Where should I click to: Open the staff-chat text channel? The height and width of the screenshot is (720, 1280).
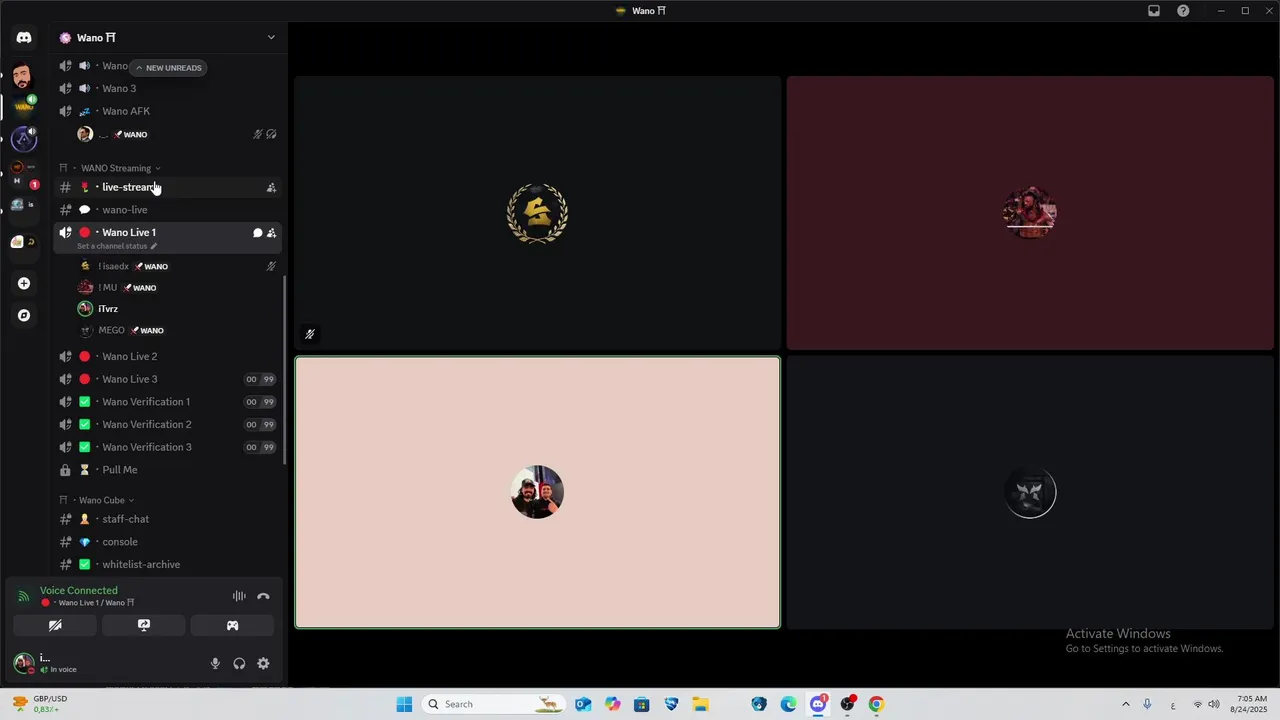167,519
